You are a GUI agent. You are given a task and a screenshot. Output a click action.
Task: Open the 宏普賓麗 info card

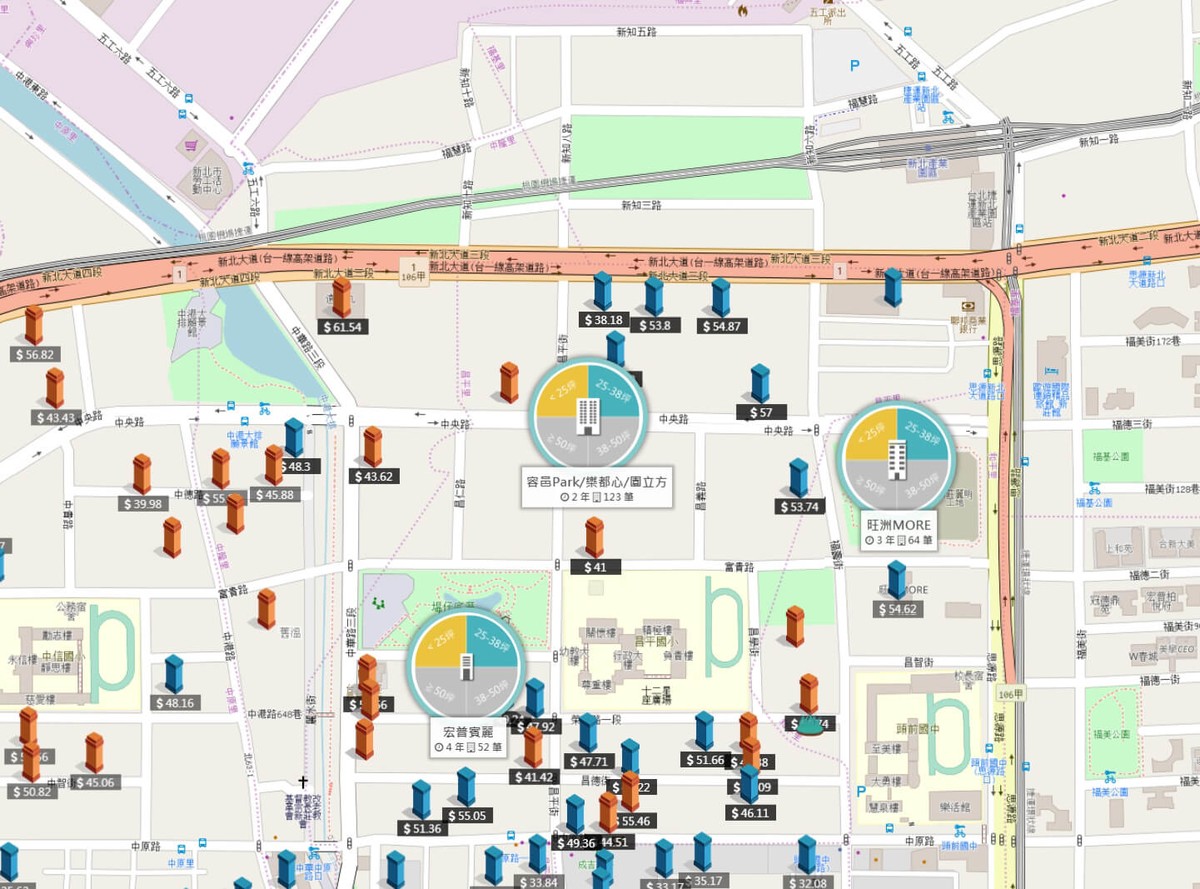point(469,738)
